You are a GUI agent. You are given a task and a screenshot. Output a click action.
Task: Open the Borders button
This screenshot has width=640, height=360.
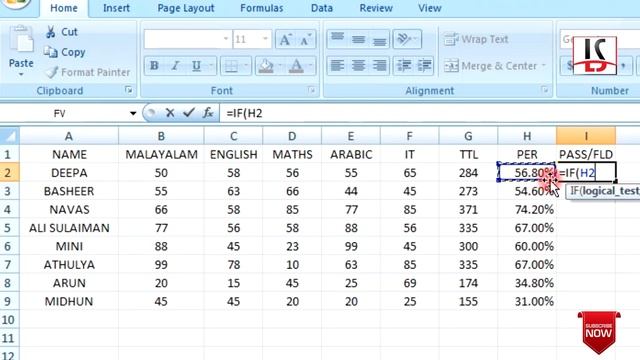(x=231, y=65)
